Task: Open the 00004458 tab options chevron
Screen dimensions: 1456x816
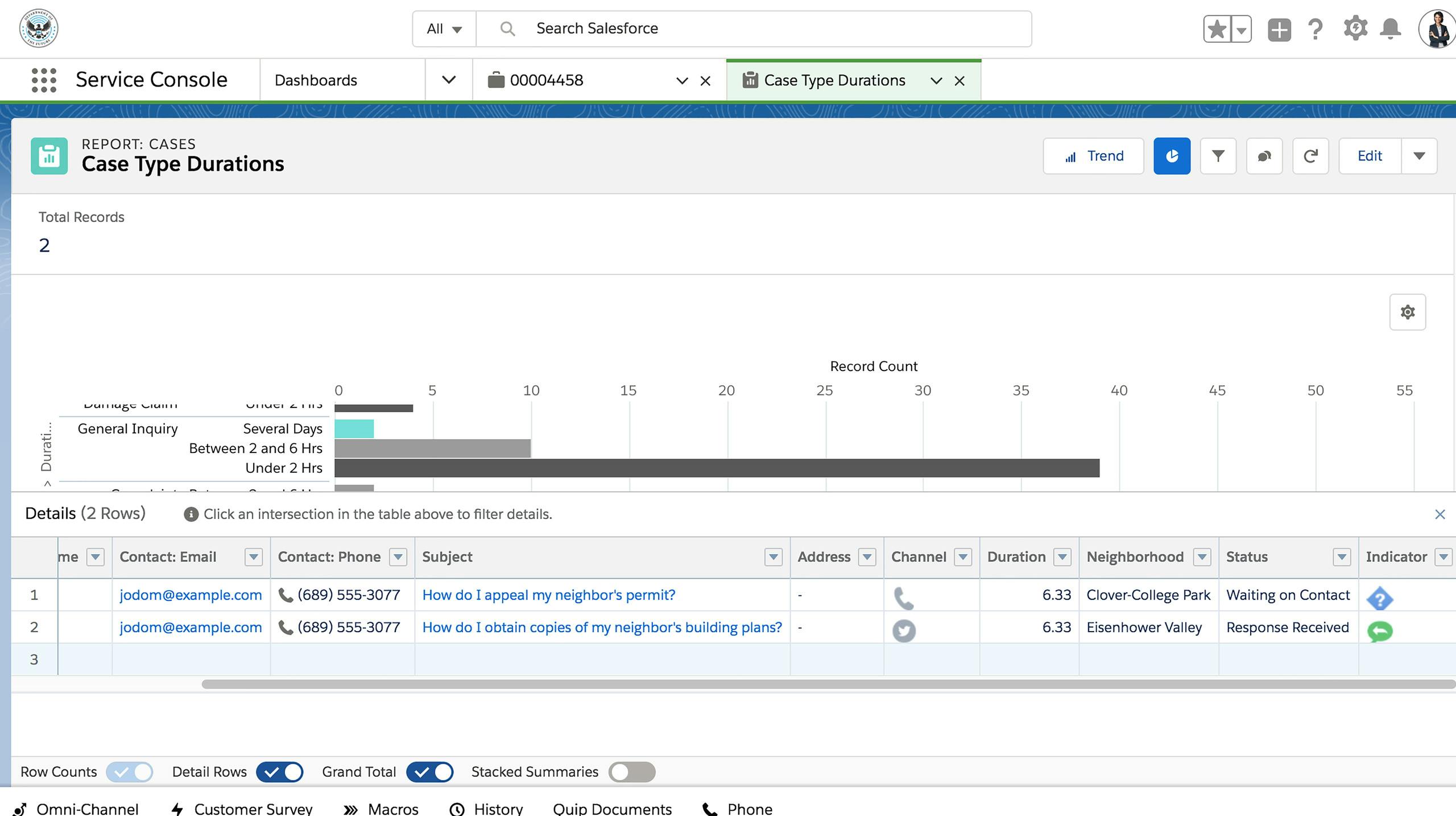Action: 681,81
